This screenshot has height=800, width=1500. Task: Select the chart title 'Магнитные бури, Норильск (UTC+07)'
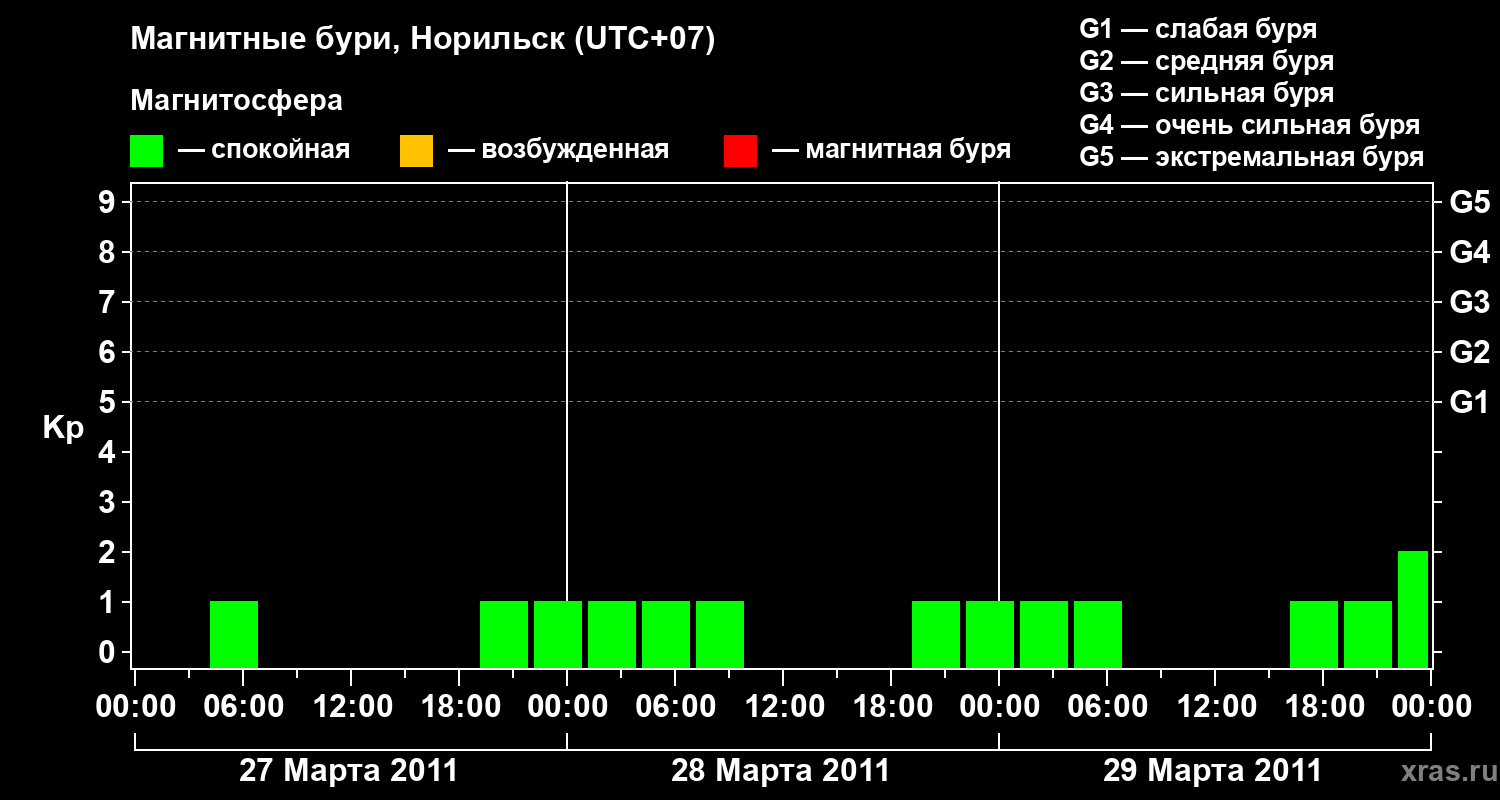(423, 40)
